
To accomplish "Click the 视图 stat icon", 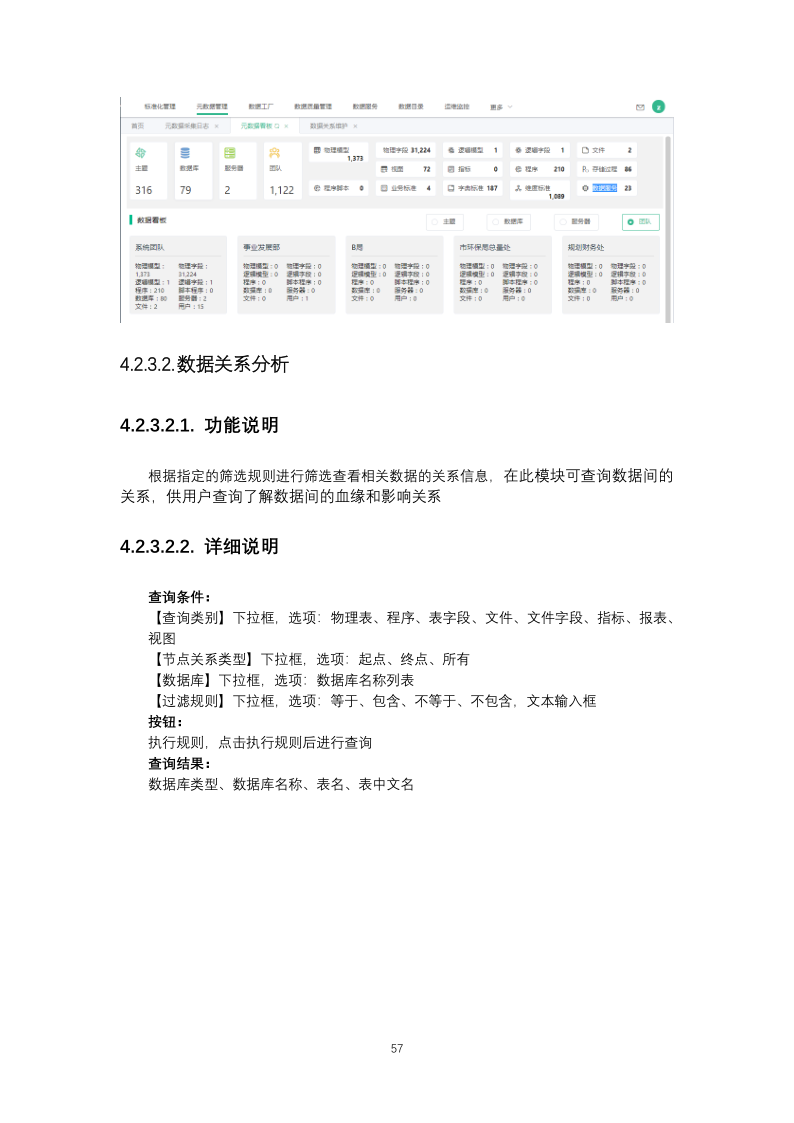I will coord(384,169).
